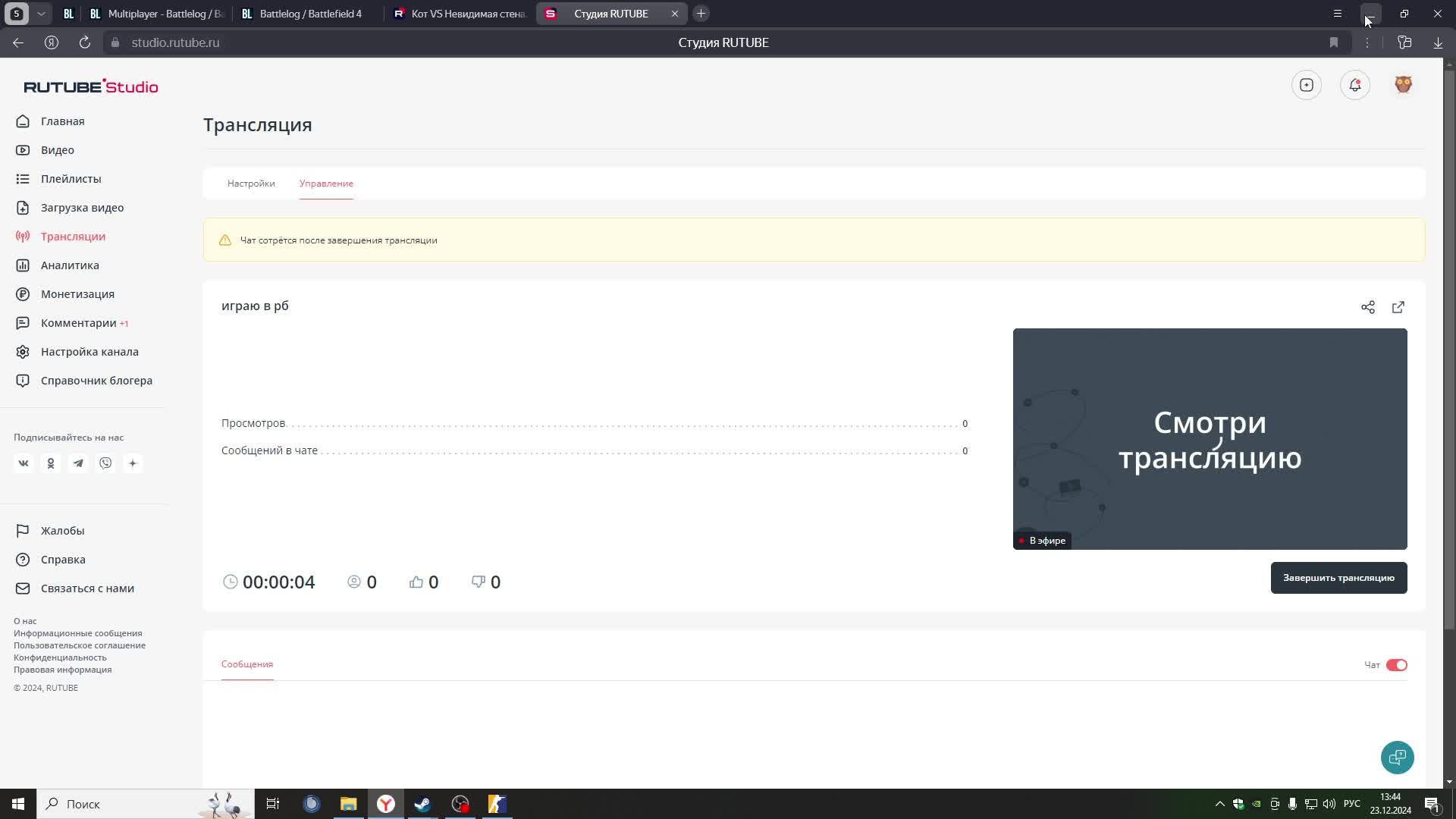Open the notifications bell
Image resolution: width=1456 pixels, height=819 pixels.
tap(1354, 85)
